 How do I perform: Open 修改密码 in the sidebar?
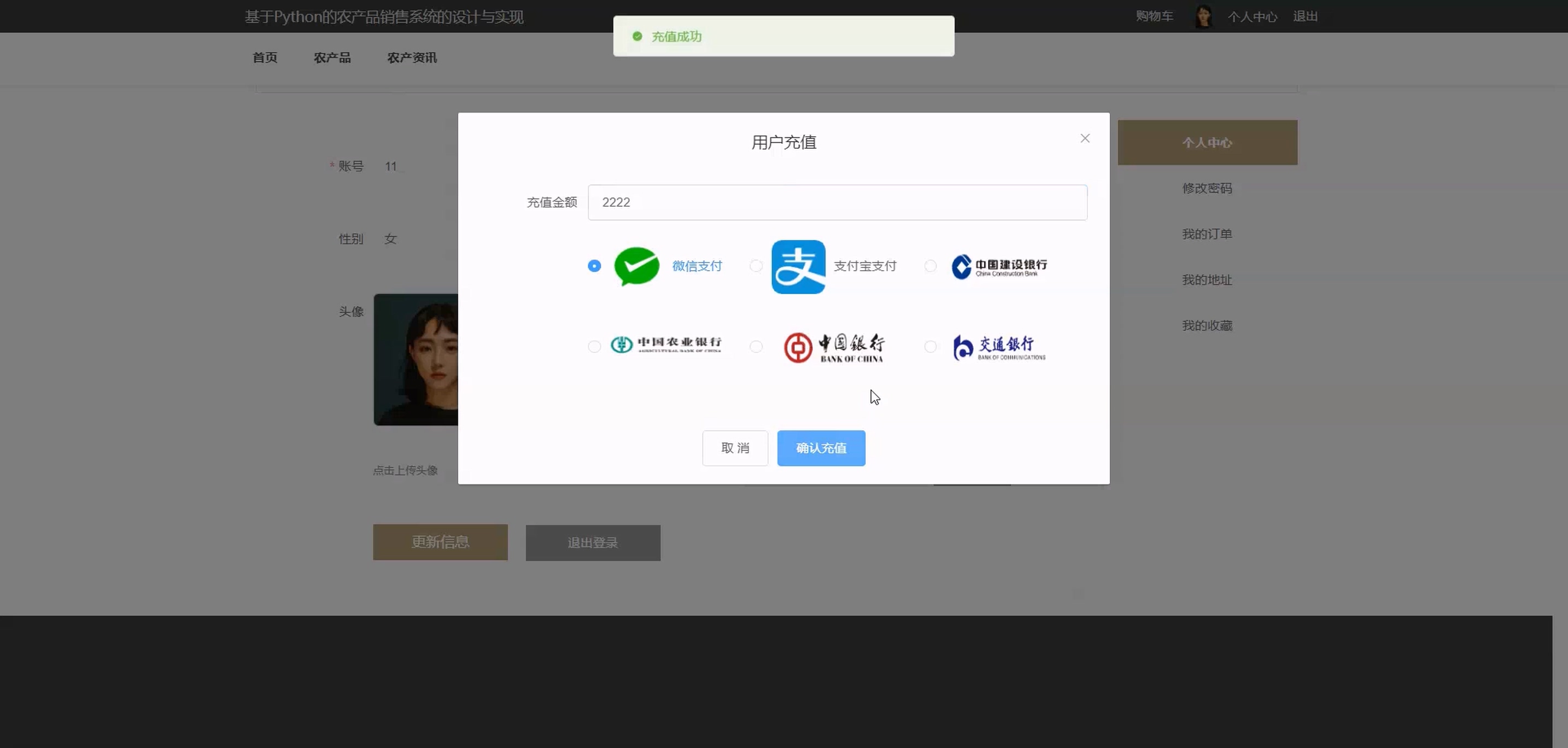1207,188
